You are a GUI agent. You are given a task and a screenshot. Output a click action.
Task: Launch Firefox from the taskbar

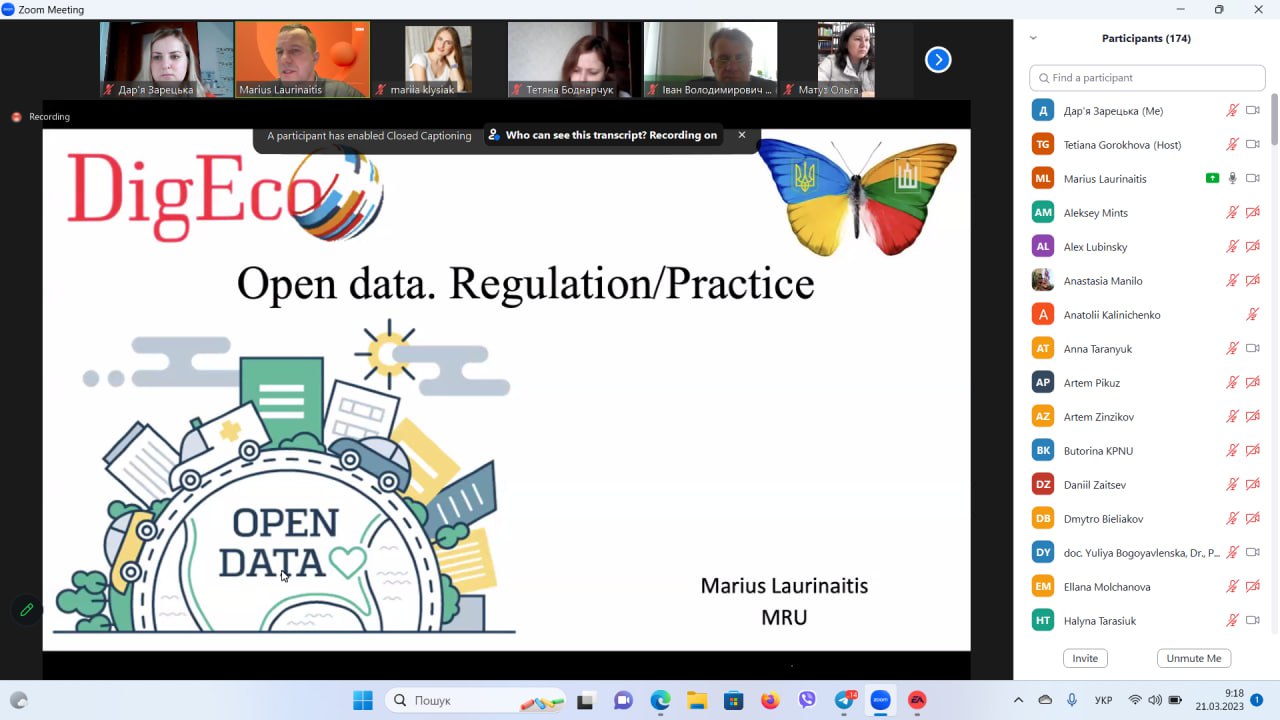(x=770, y=700)
